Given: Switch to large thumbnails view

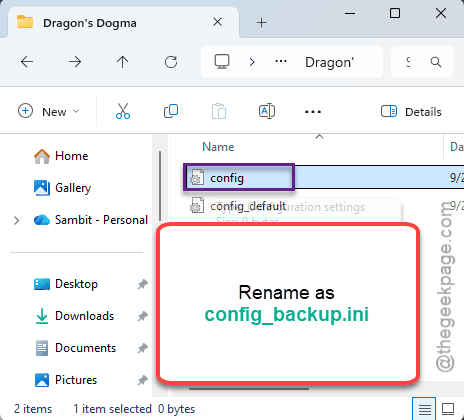Looking at the screenshot, I should pos(448,409).
